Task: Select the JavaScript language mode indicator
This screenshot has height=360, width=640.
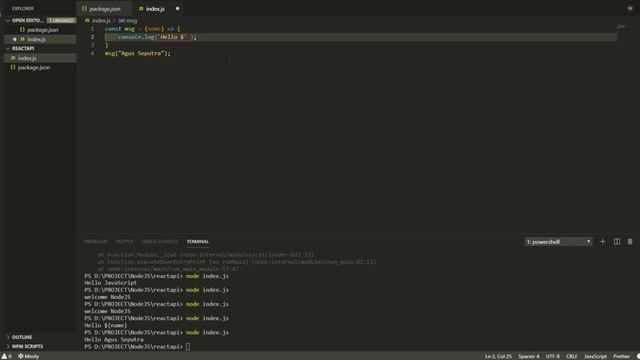Action: (595, 356)
